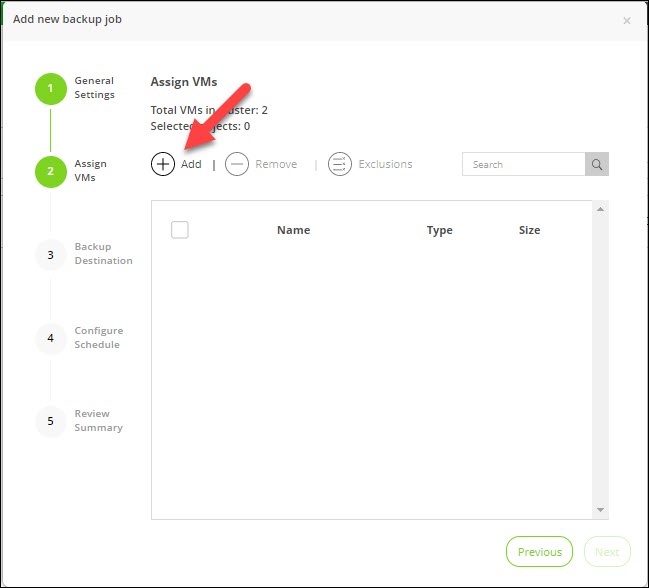Sort VMs by Name column header
The image size is (649, 588).
coord(293,230)
